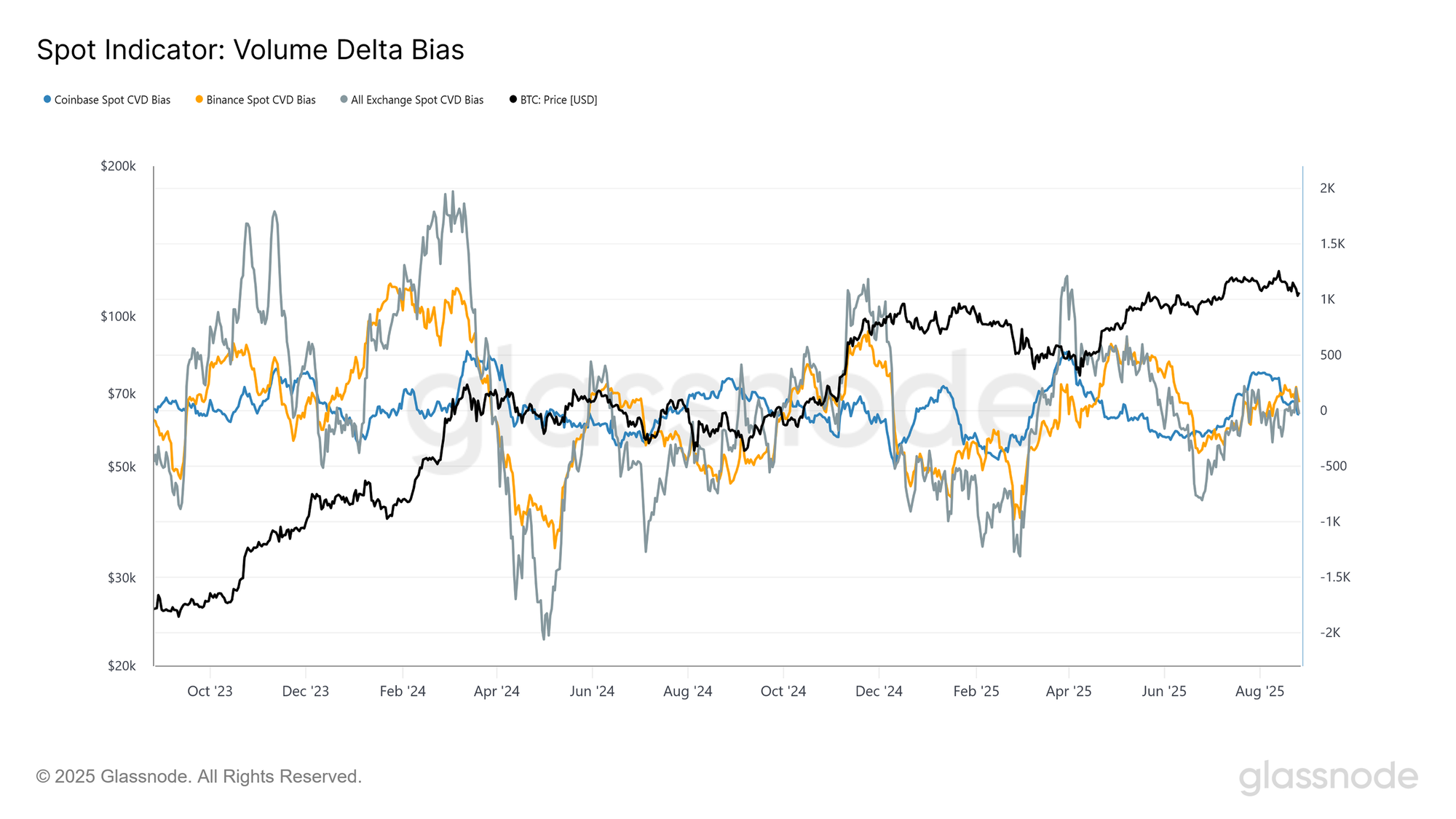This screenshot has width=1456, height=819.
Task: Click the $100k left axis label
Action: pyautogui.click(x=118, y=317)
